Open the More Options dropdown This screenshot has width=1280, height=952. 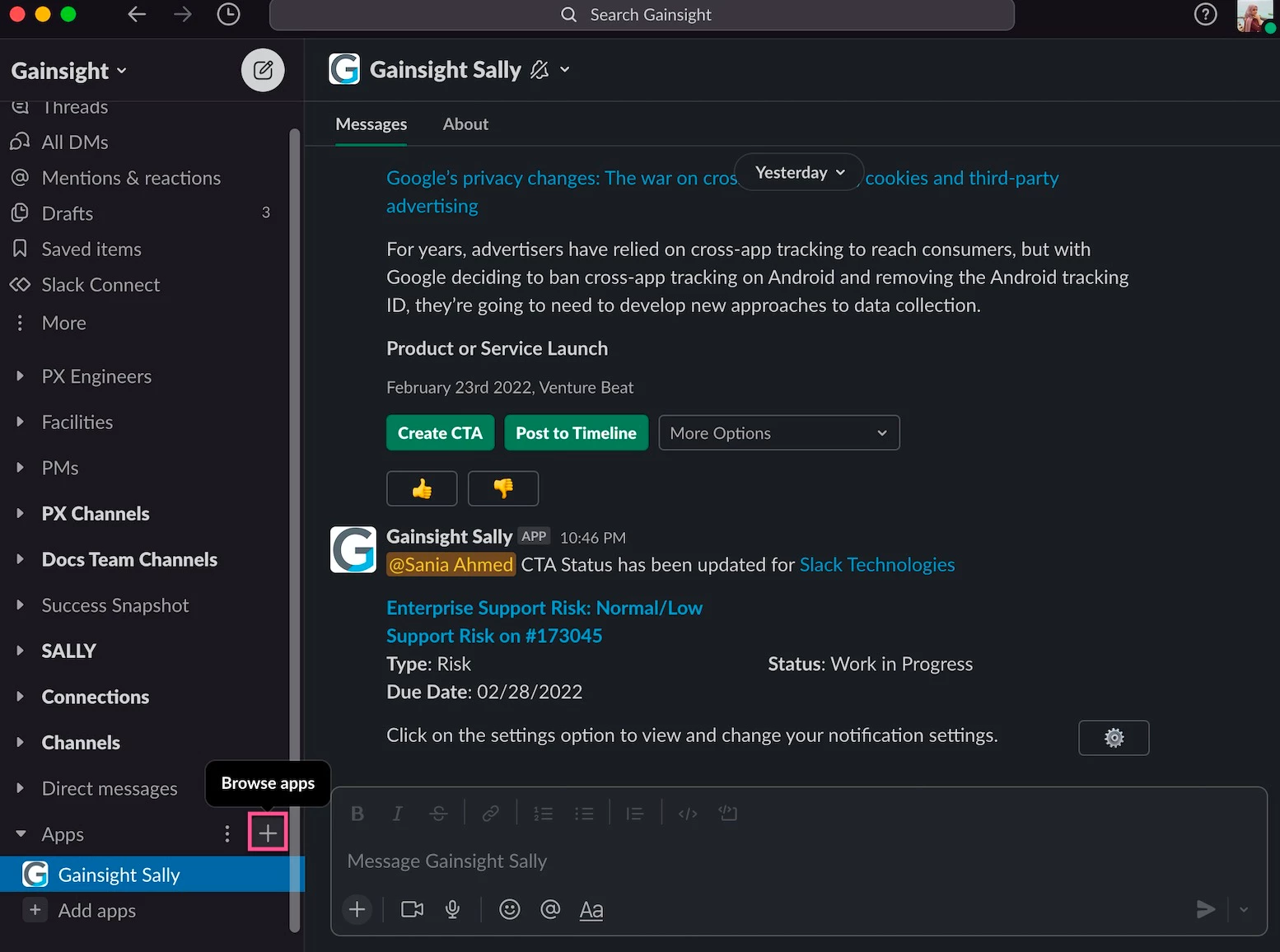778,433
